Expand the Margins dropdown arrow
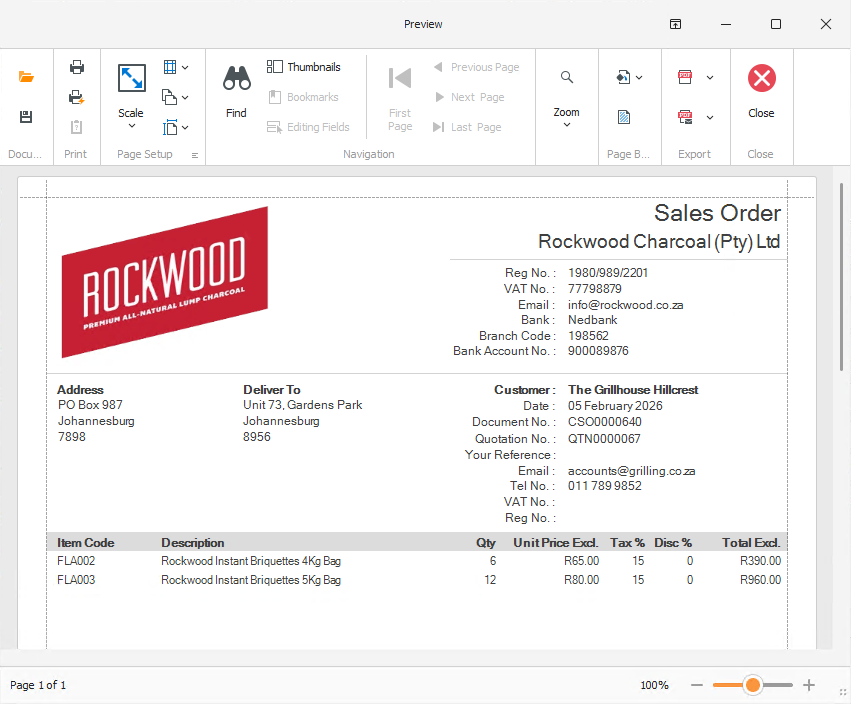851x704 pixels. pos(185,68)
